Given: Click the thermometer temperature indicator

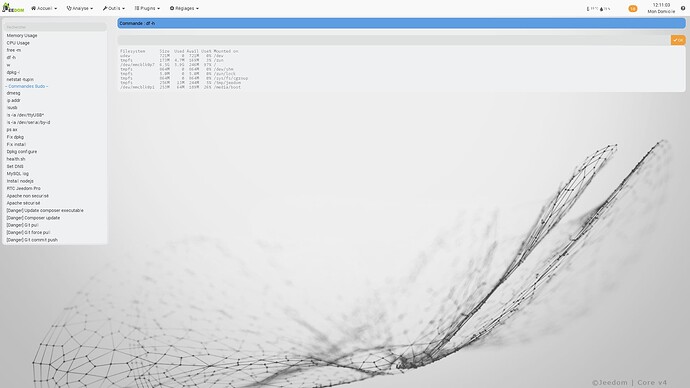Looking at the screenshot, I should [x=592, y=9].
